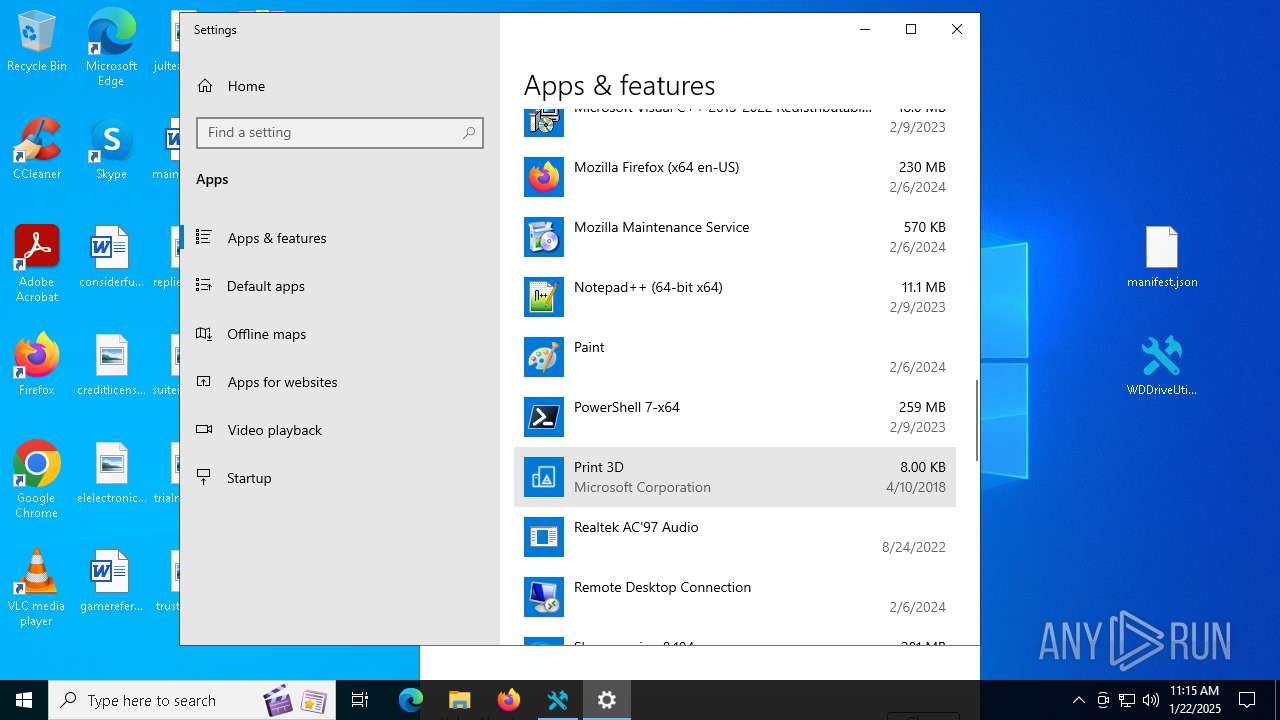1280x720 pixels.
Task: Click the Mozilla Firefox app icon in list
Action: pos(544,177)
